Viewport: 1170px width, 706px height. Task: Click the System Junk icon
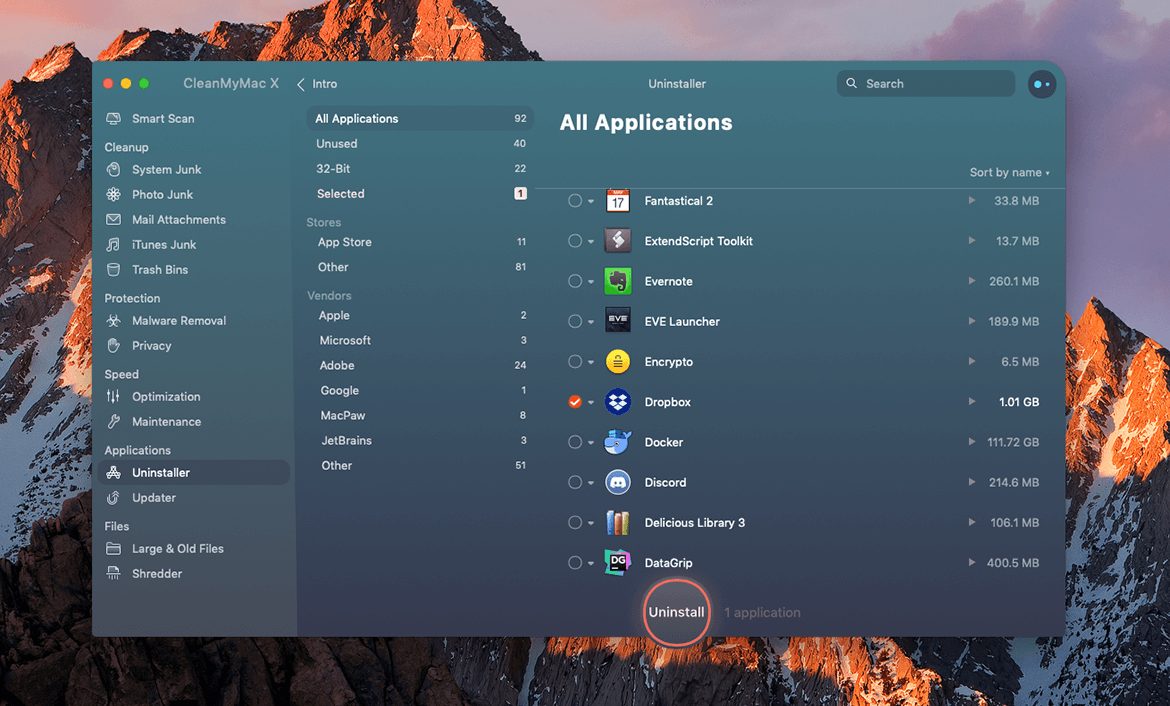[113, 169]
